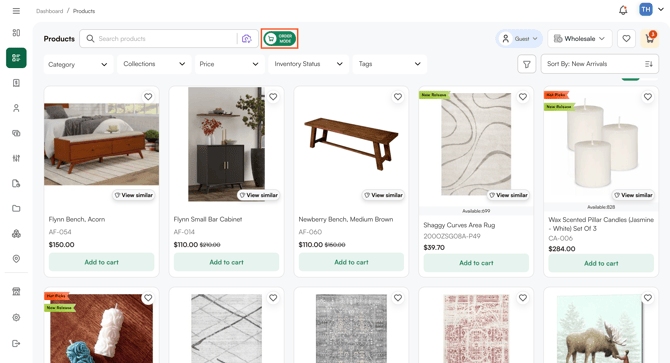Toggle the Order Mode switch
Image resolution: width=670 pixels, height=363 pixels.
click(279, 39)
